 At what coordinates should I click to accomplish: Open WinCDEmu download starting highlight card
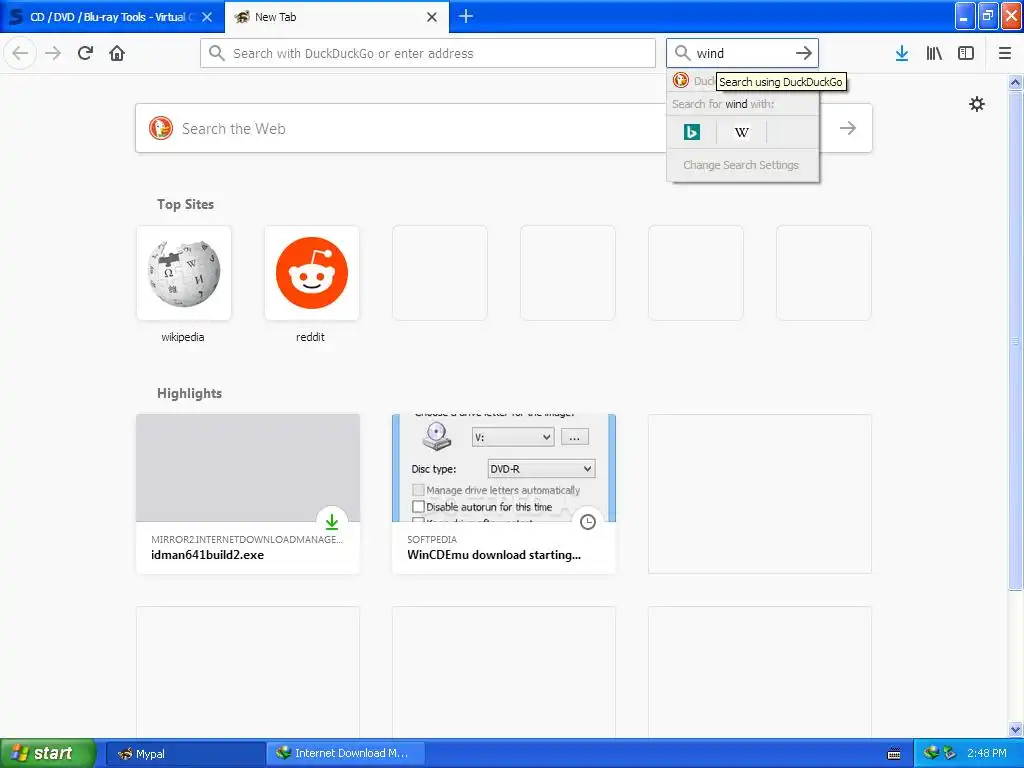(504, 494)
